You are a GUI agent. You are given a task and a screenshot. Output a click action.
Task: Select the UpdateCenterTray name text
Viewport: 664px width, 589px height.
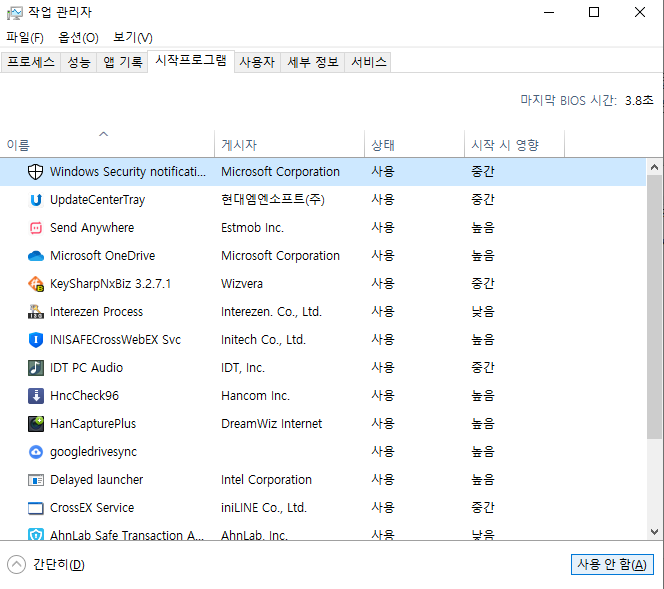click(x=97, y=200)
